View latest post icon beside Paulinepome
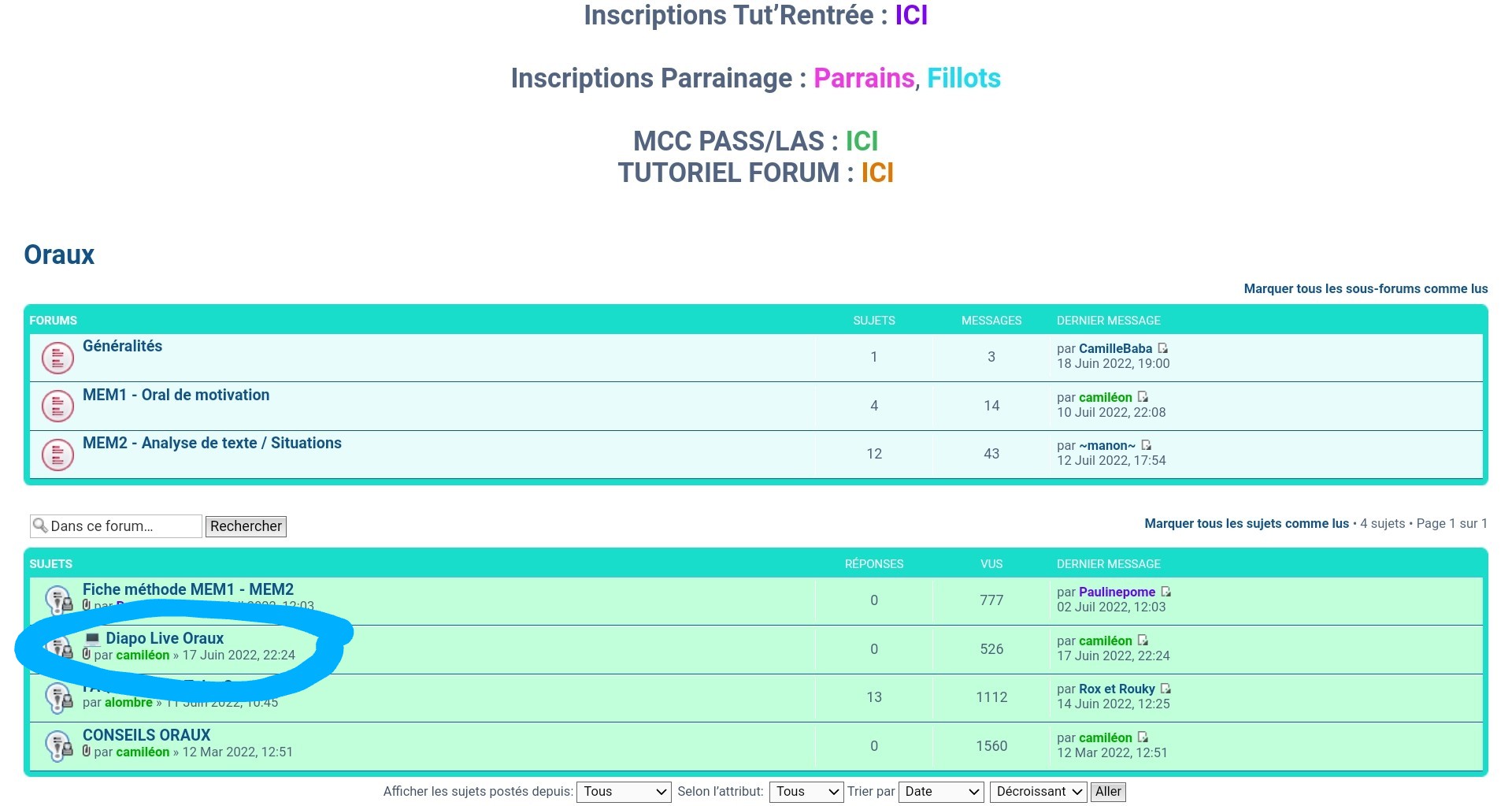Image resolution: width=1512 pixels, height=806 pixels. click(x=1166, y=592)
